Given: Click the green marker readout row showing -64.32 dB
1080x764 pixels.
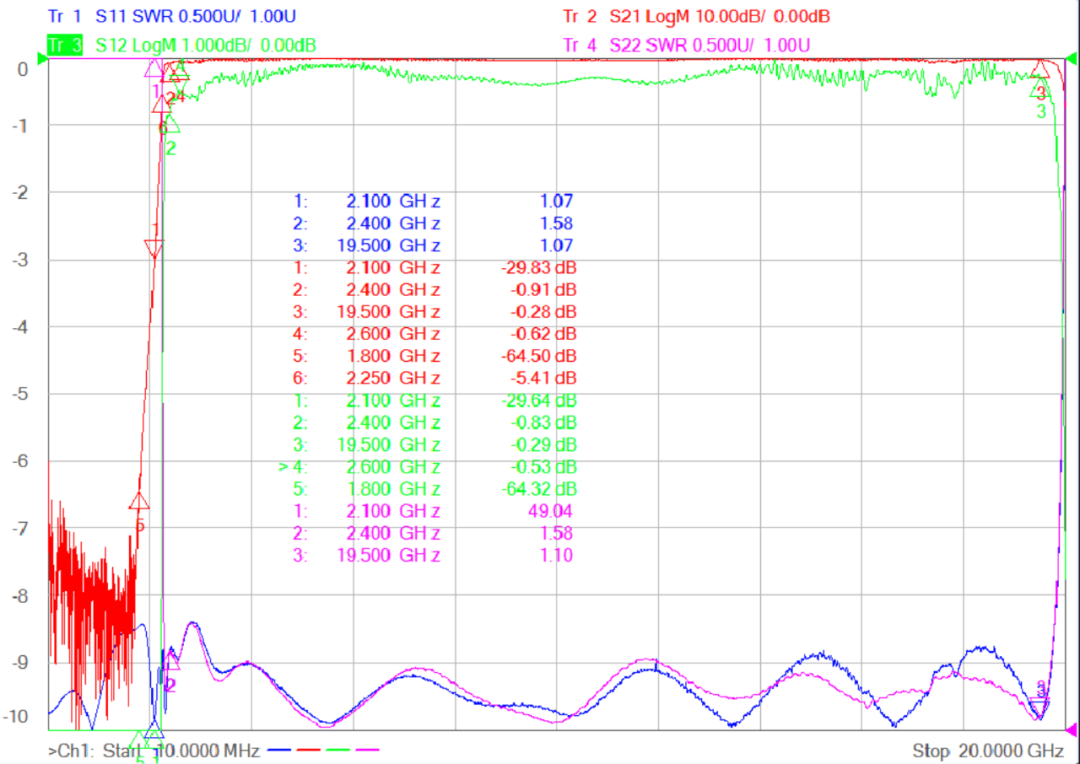Looking at the screenshot, I should (435, 488).
